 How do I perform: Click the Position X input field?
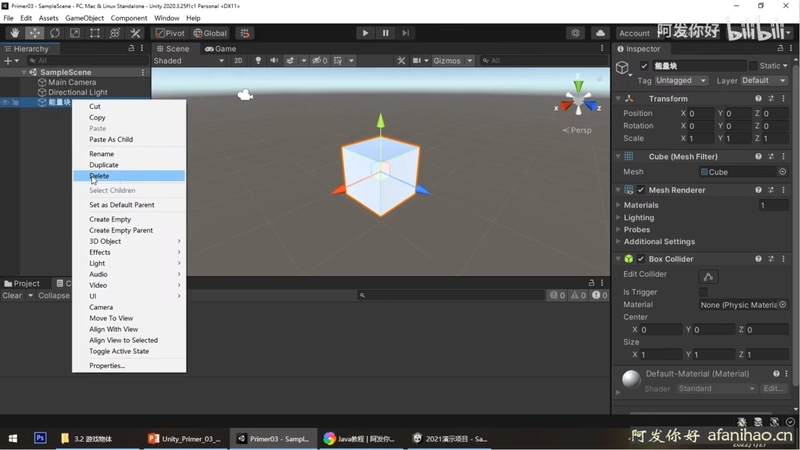coord(701,113)
